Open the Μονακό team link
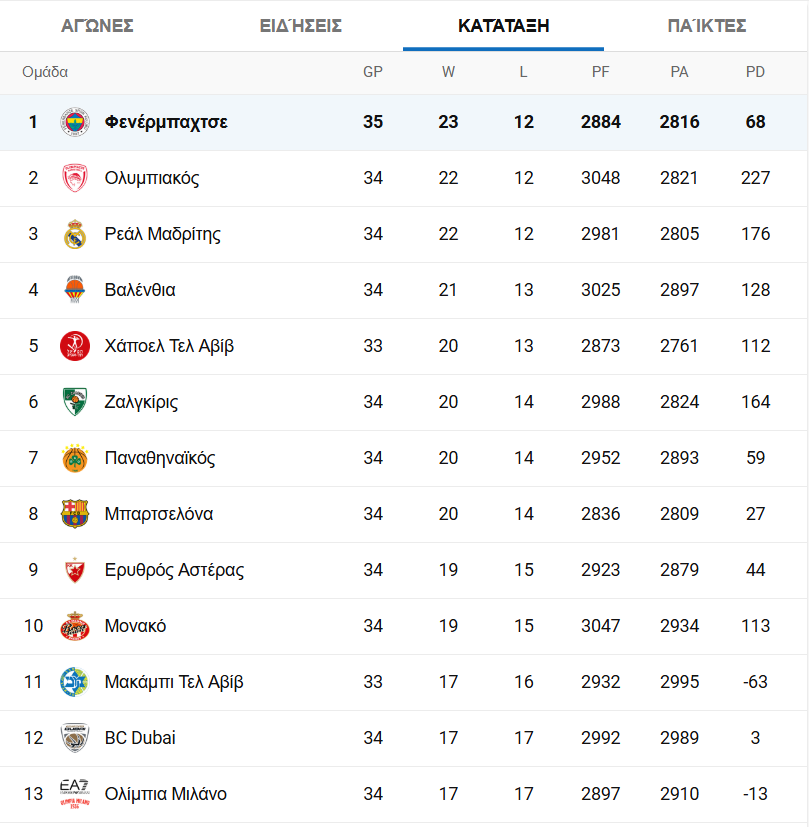 tap(135, 626)
